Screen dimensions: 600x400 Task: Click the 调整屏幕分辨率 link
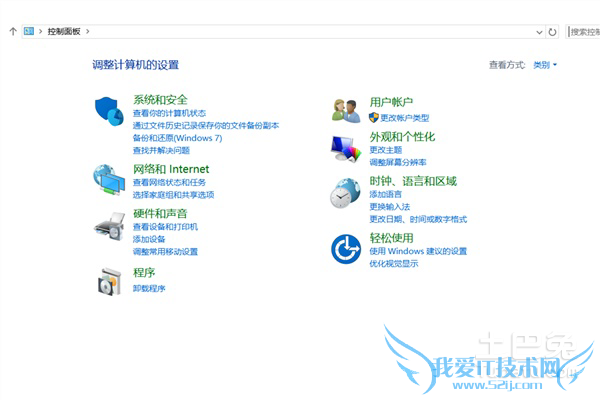pyautogui.click(x=398, y=162)
